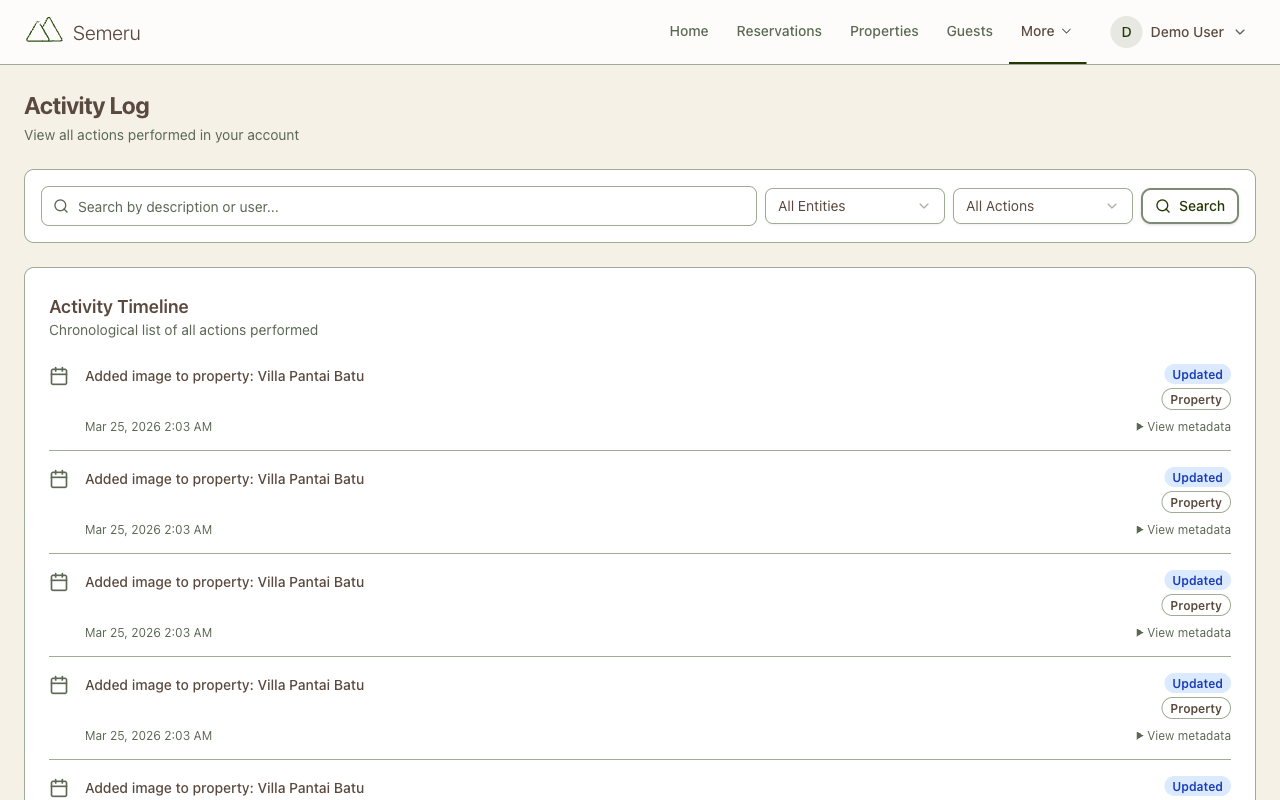
Task: Open the Demo User account menu
Action: pyautogui.click(x=1179, y=32)
